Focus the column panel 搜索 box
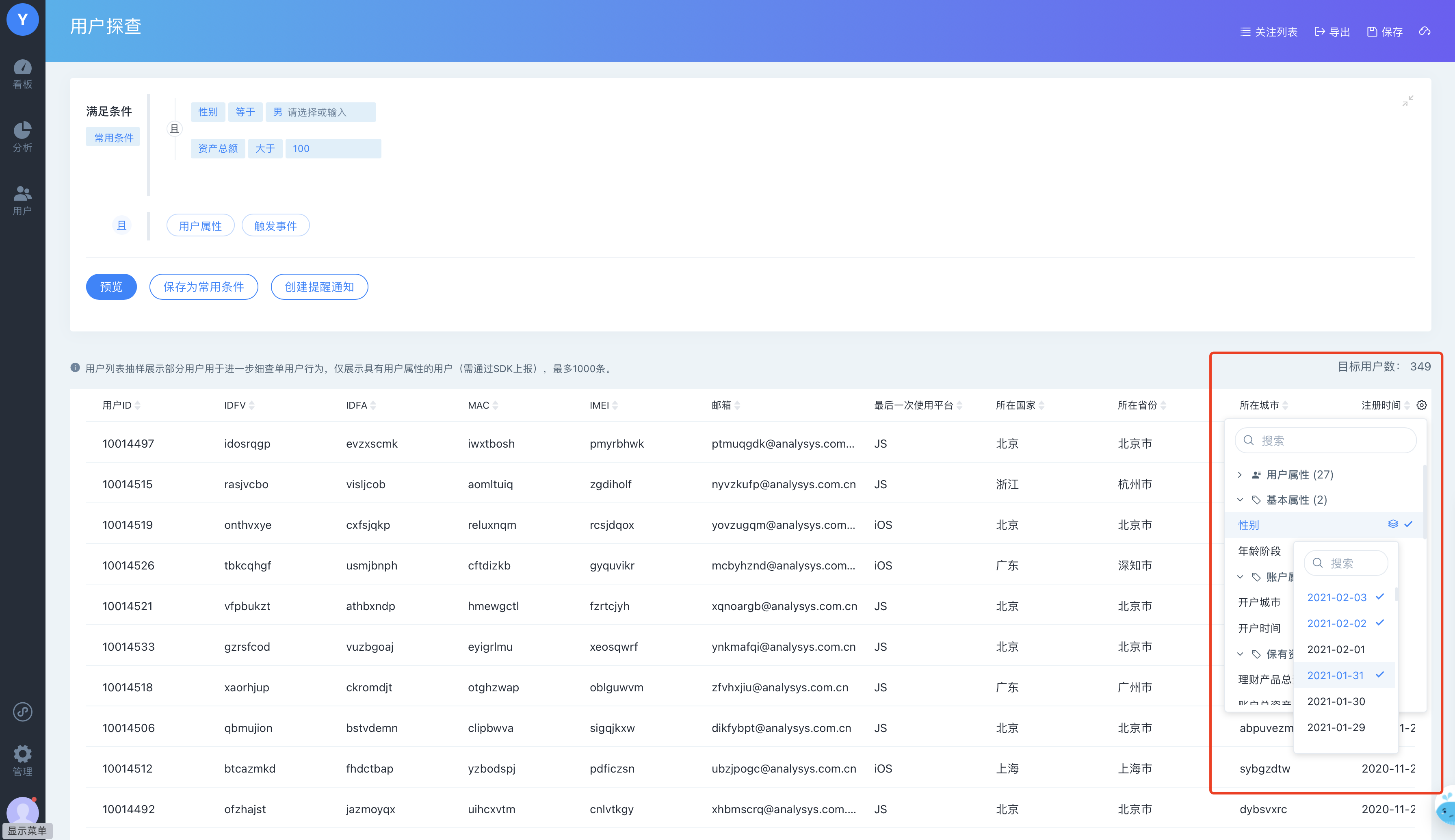 pos(1326,440)
